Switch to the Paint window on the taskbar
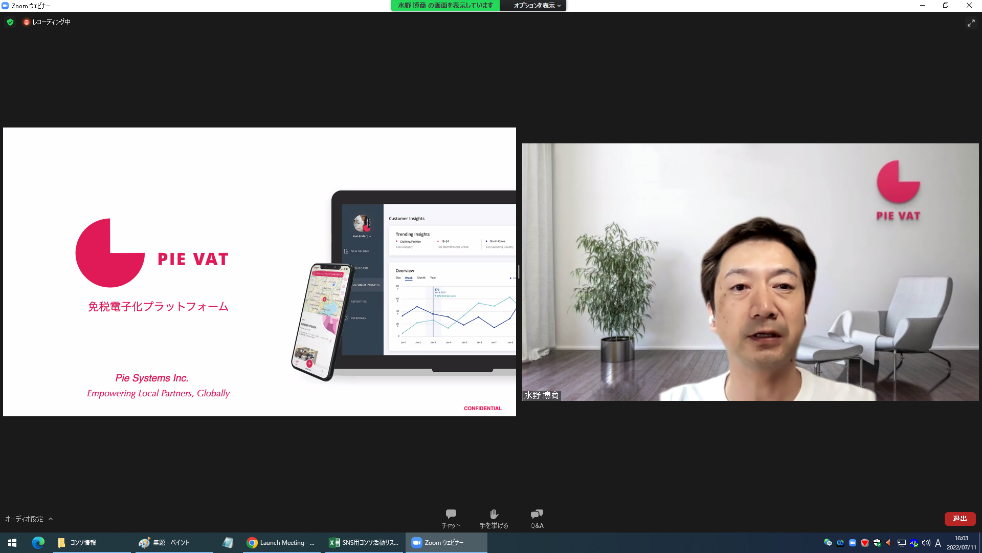Image resolution: width=982 pixels, height=553 pixels. coord(172,542)
